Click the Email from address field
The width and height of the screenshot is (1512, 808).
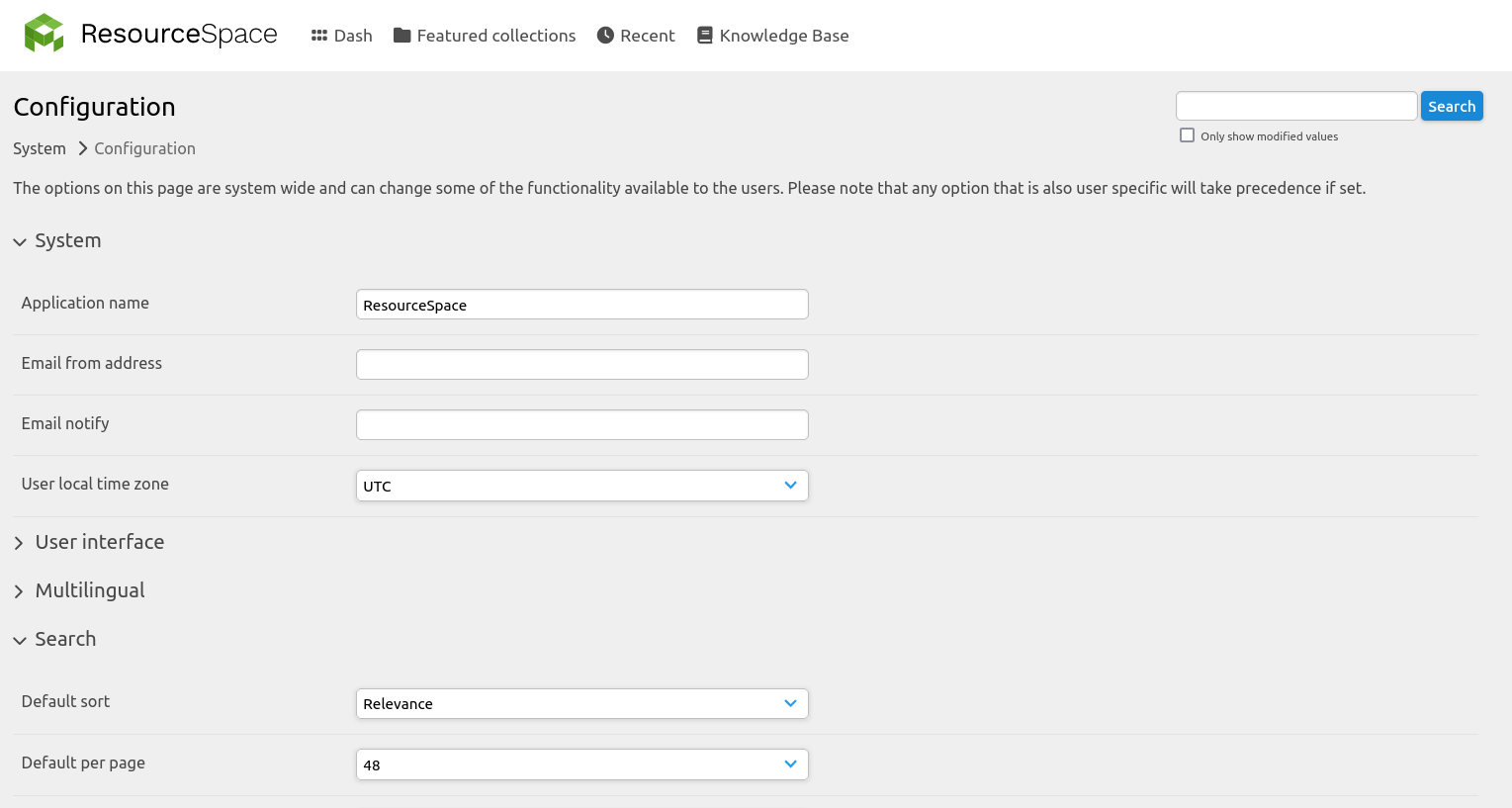(x=582, y=364)
